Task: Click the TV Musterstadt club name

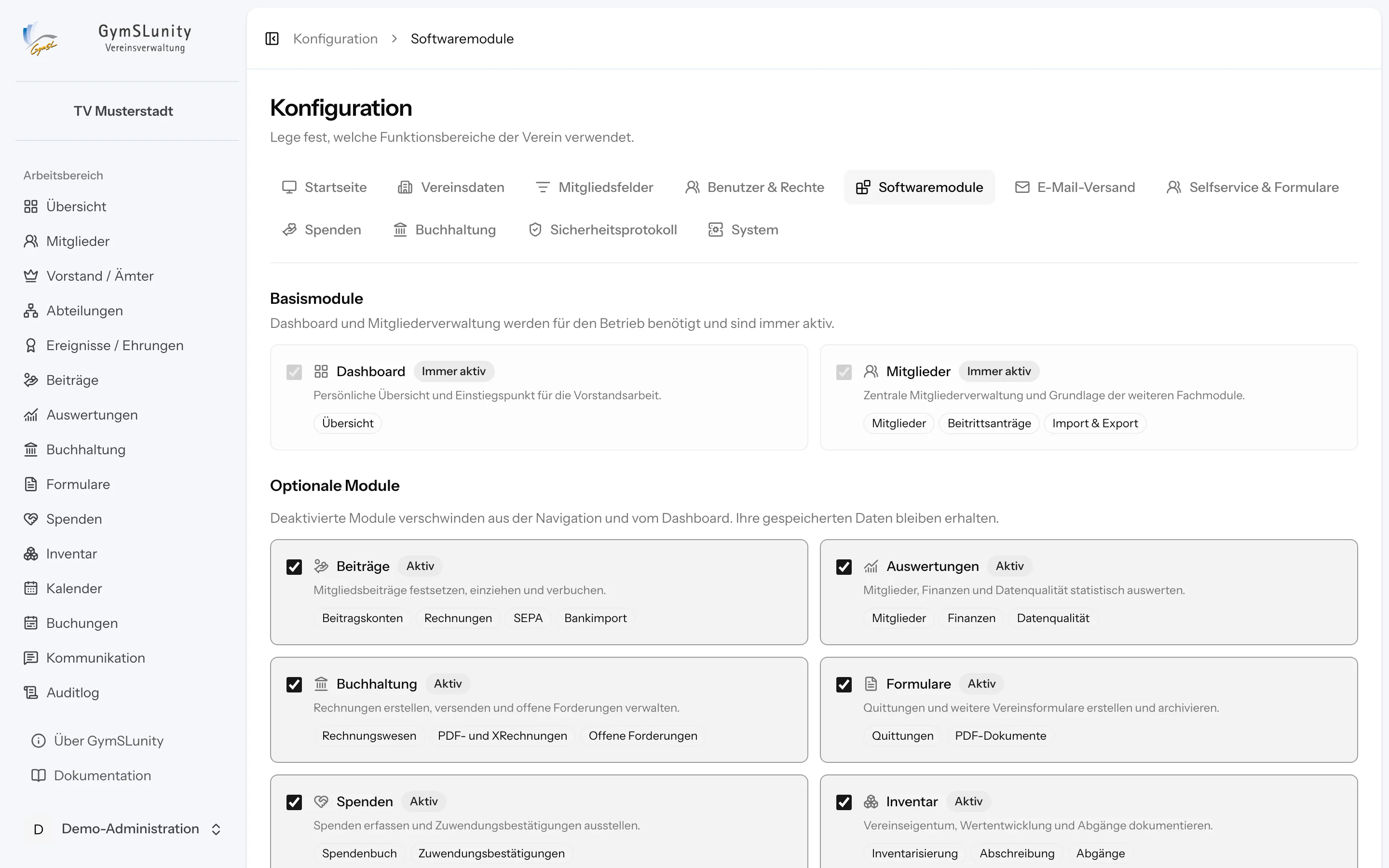Action: 123,111
